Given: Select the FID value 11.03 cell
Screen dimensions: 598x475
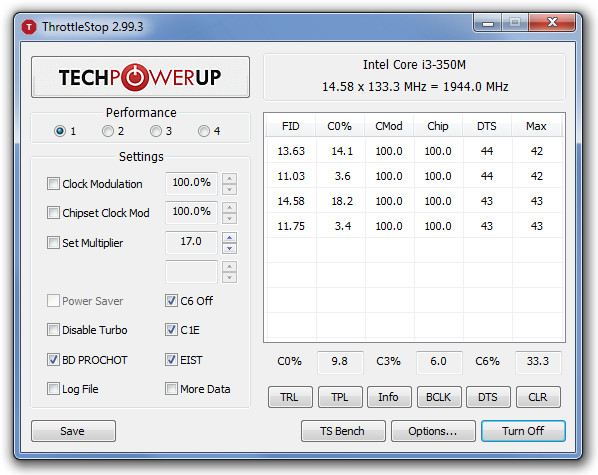Looking at the screenshot, I should (x=291, y=176).
